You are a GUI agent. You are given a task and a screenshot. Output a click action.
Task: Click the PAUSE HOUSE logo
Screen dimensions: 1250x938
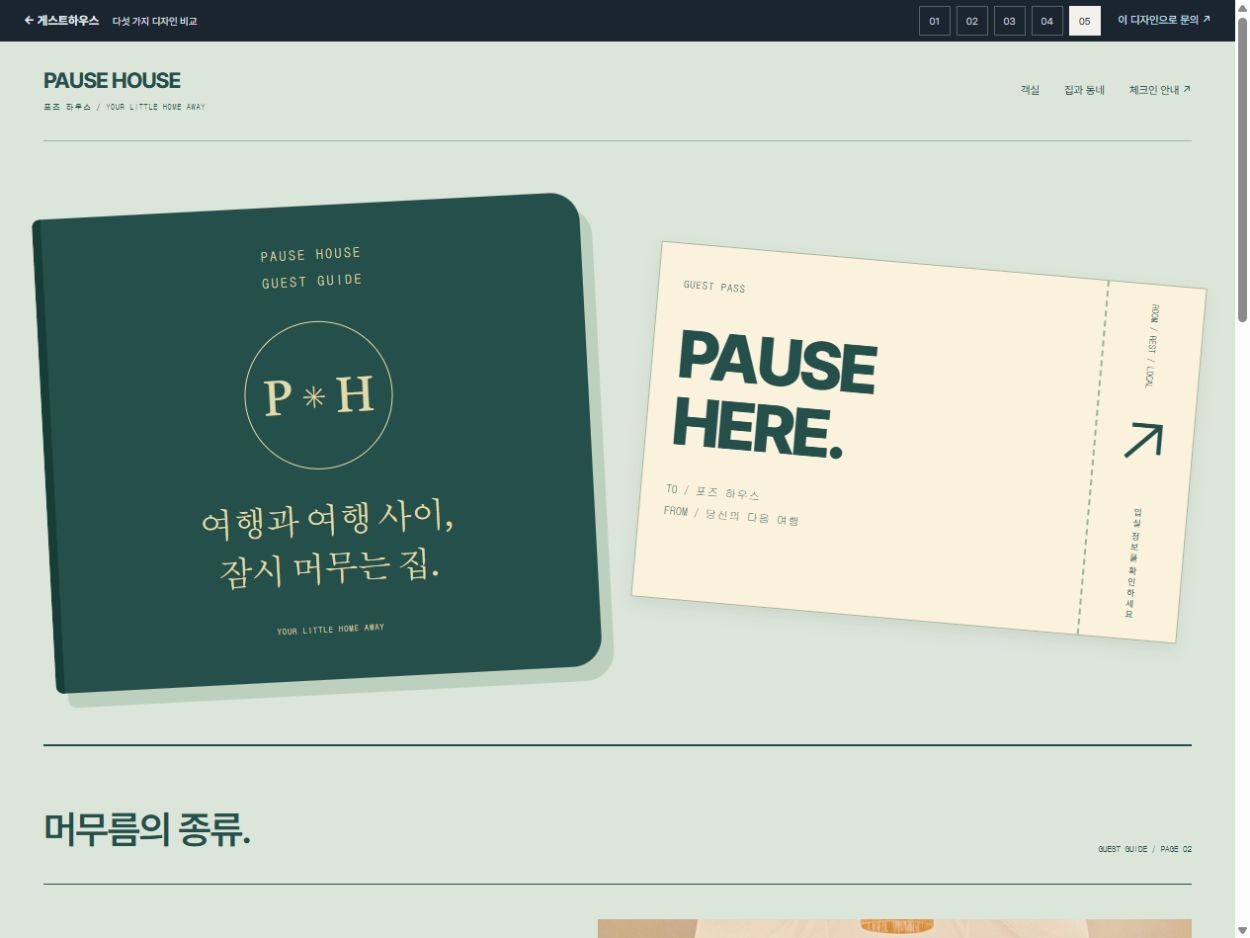pos(112,81)
